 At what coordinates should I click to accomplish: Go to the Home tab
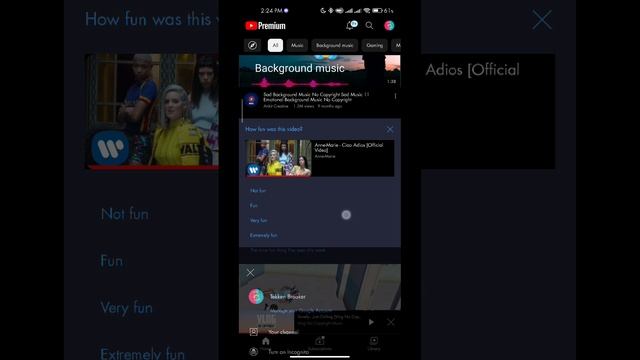click(266, 344)
